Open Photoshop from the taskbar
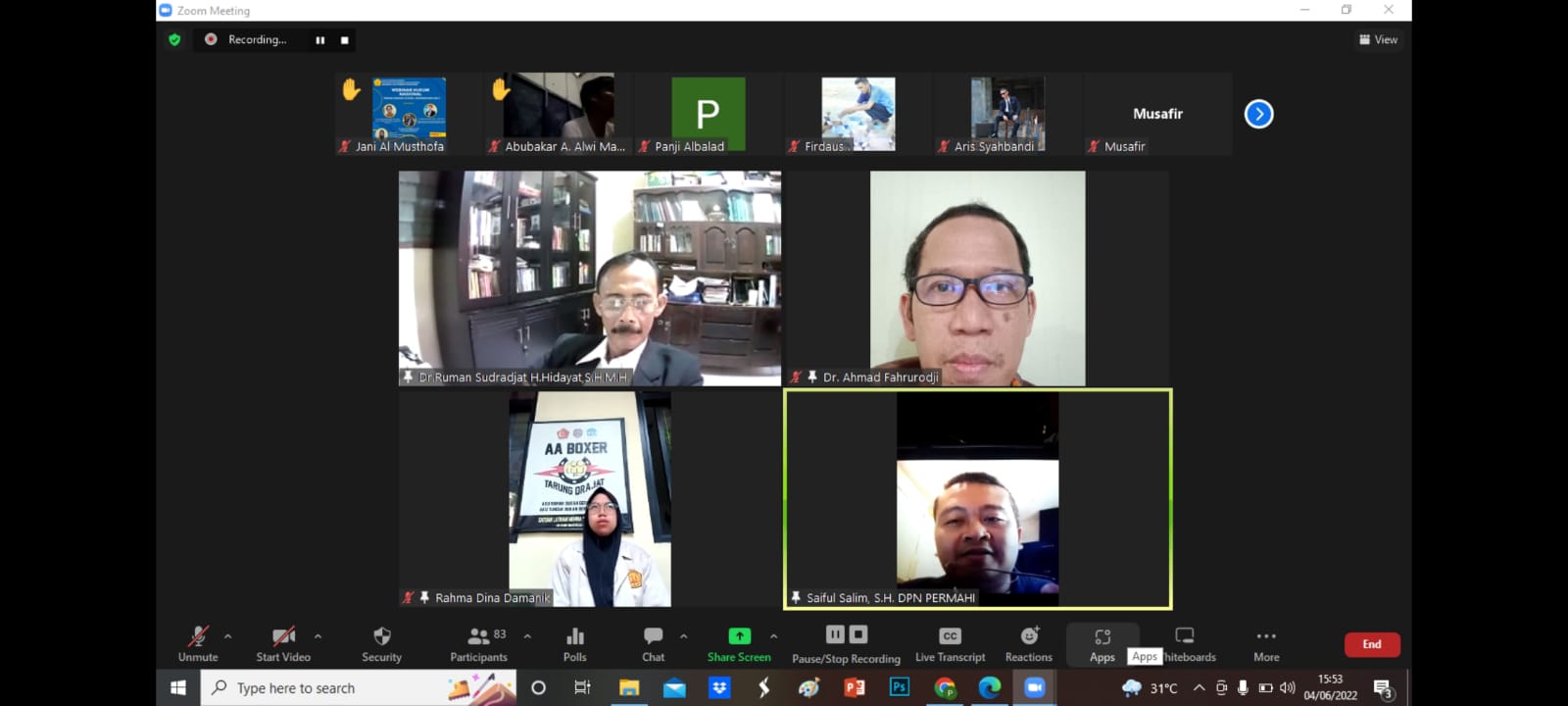 click(x=900, y=688)
